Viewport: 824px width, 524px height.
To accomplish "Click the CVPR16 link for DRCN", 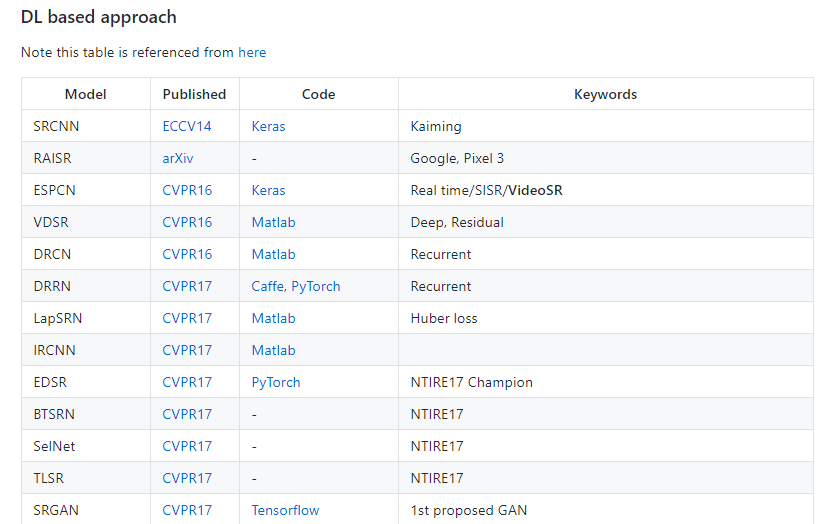I will coord(187,254).
